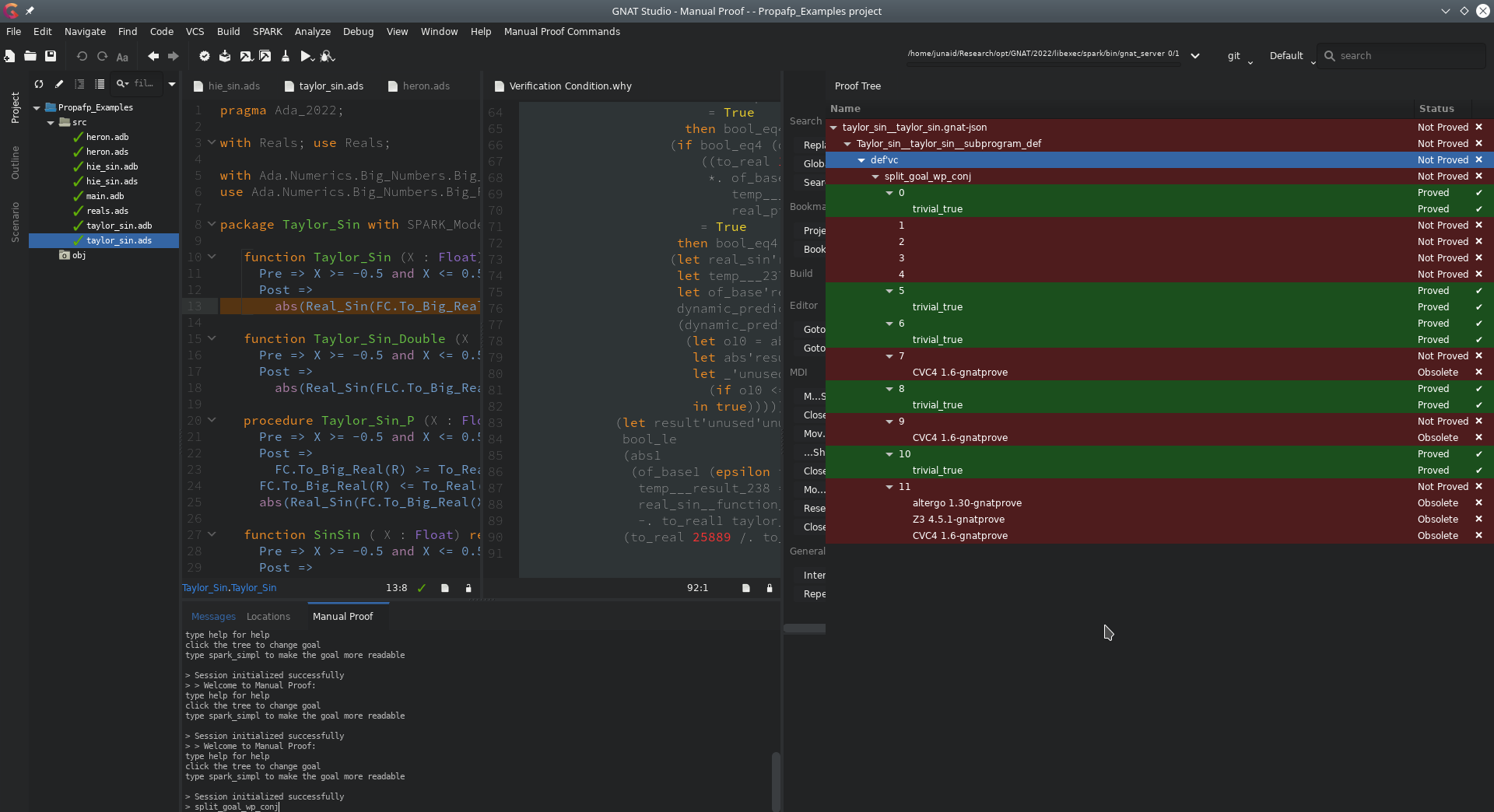Viewport: 1494px width, 812px height.
Task: Click the checkmark badge icon in the main toolbar
Action: point(205,56)
